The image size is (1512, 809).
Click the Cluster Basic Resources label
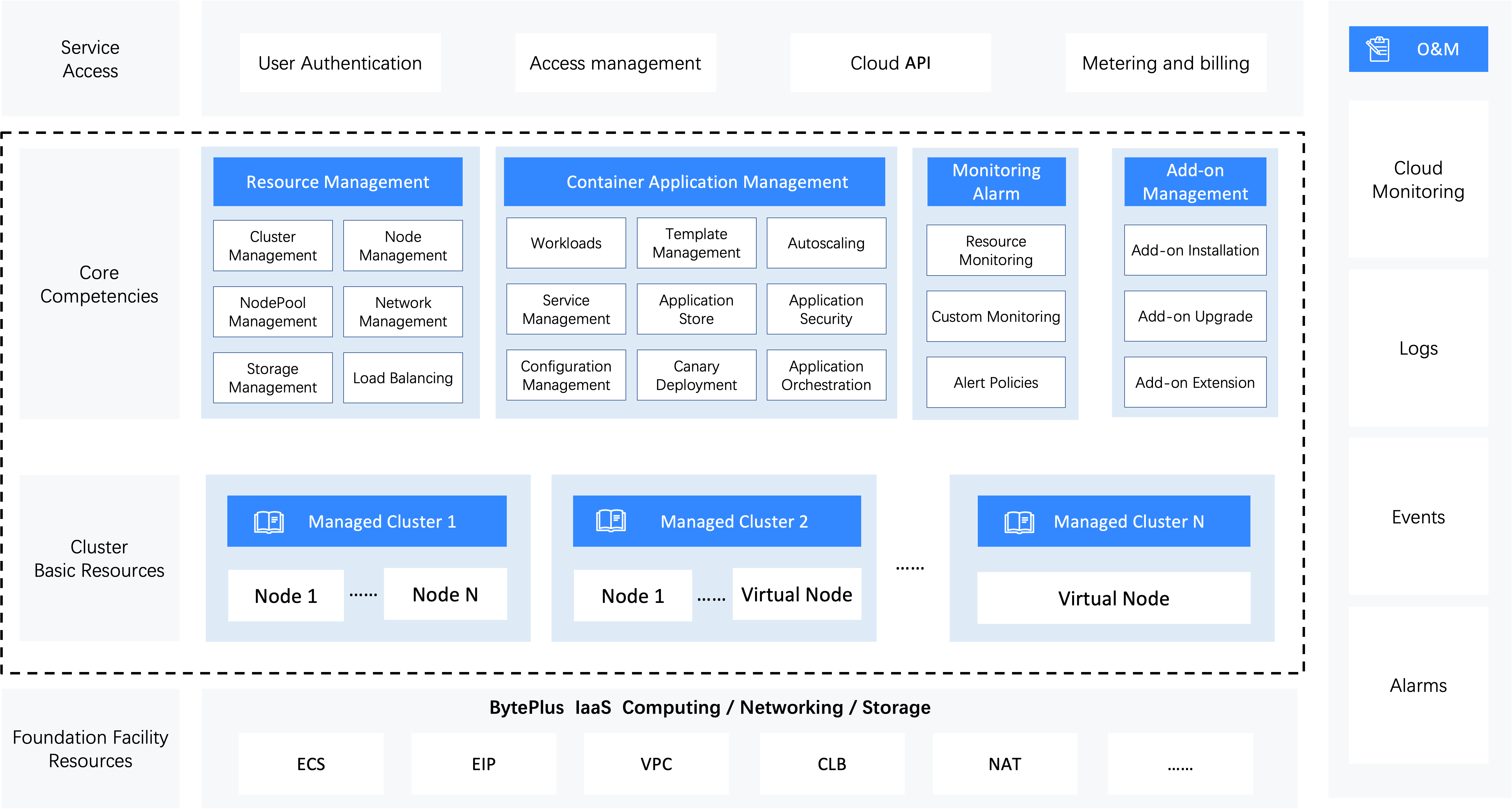(99, 558)
